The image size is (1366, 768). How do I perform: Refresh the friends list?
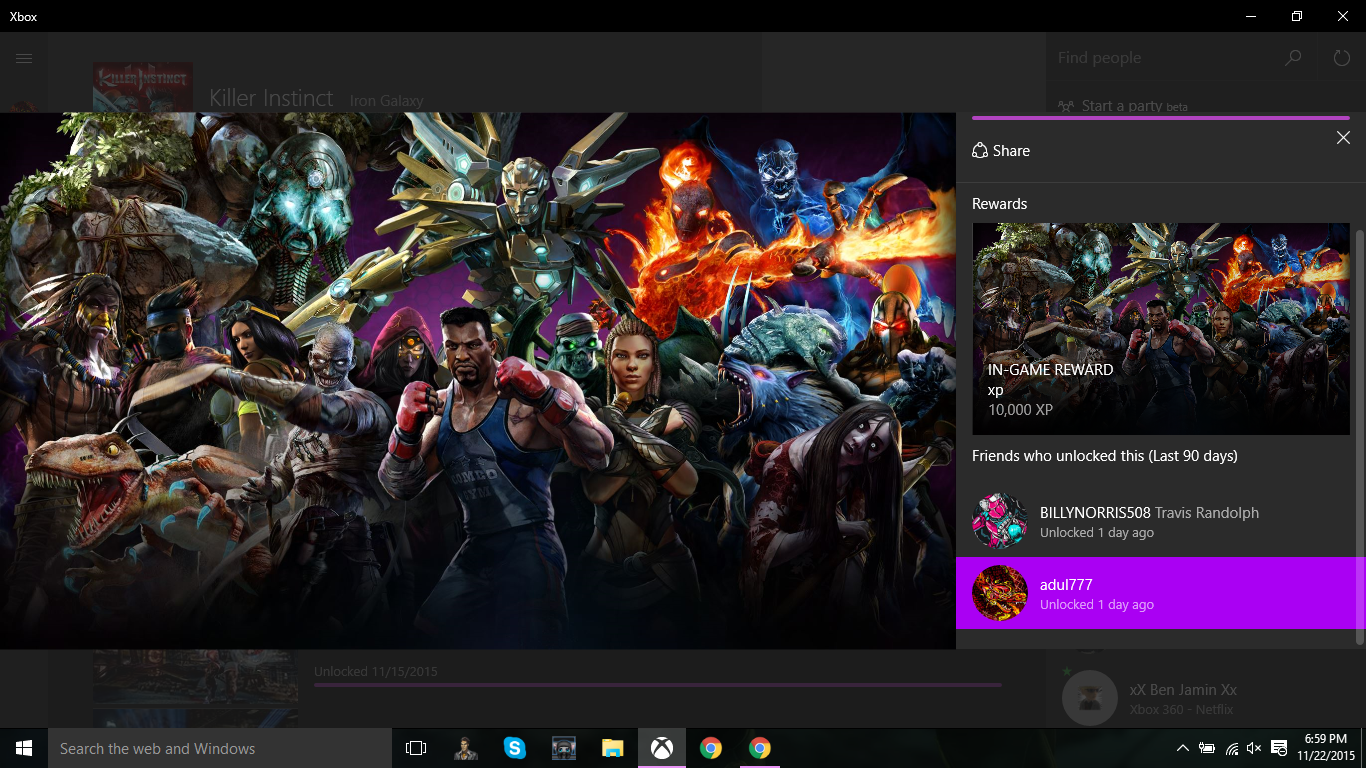point(1342,58)
